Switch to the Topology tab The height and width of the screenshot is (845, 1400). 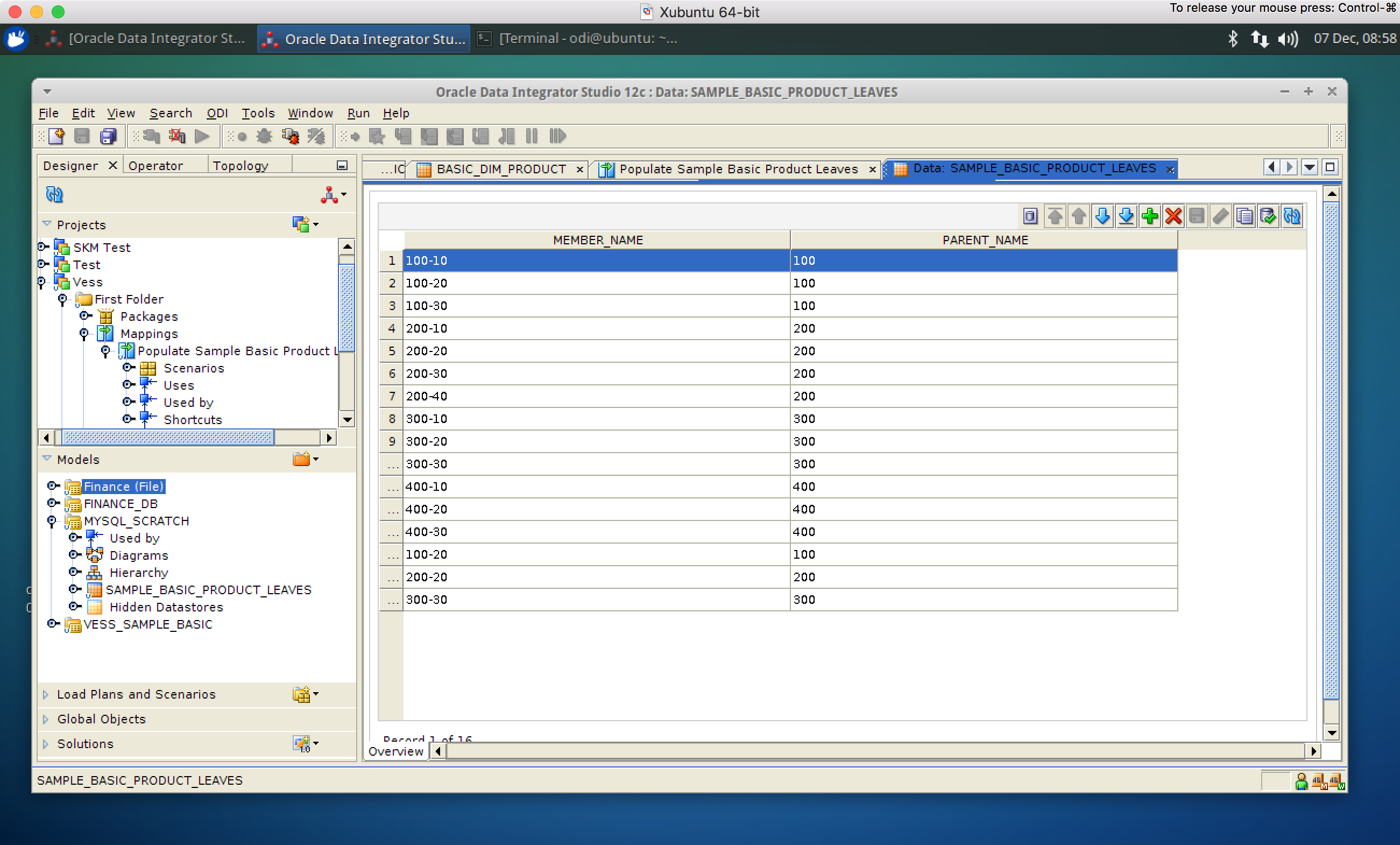point(241,166)
